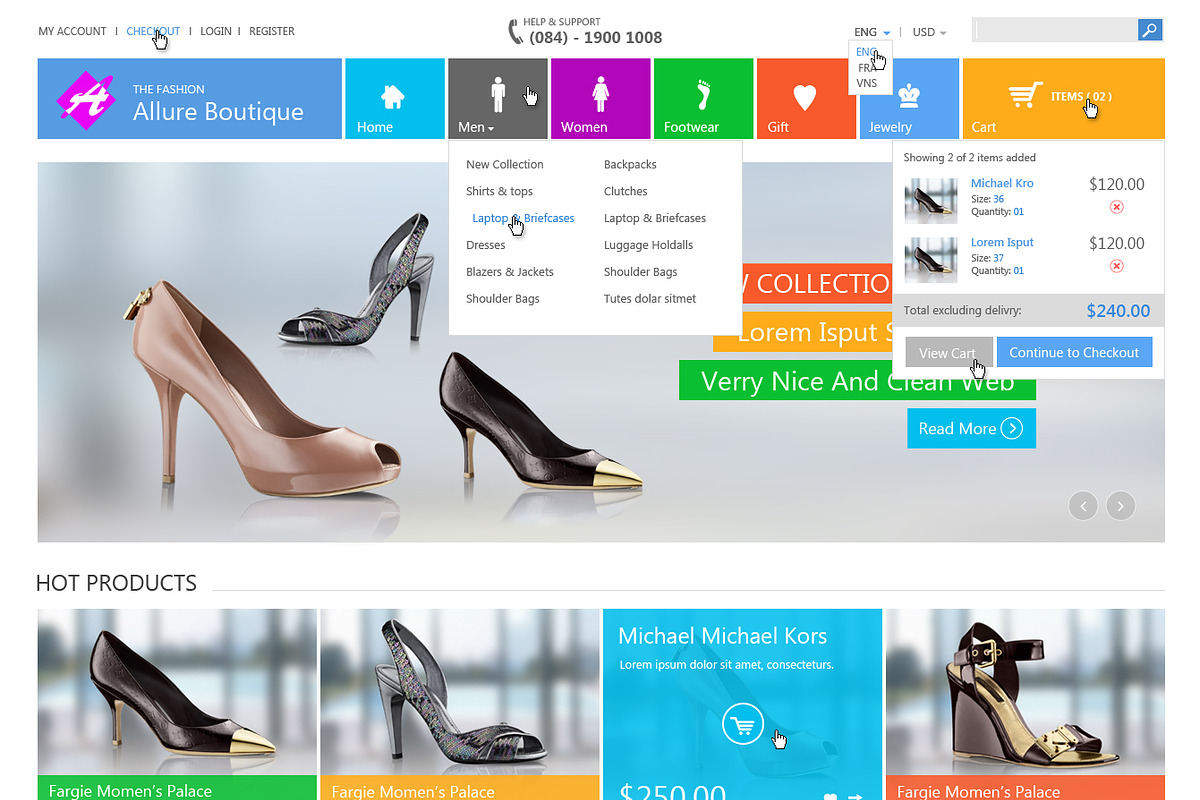Click Continue to Checkout button
1200x800 pixels.
click(1074, 352)
